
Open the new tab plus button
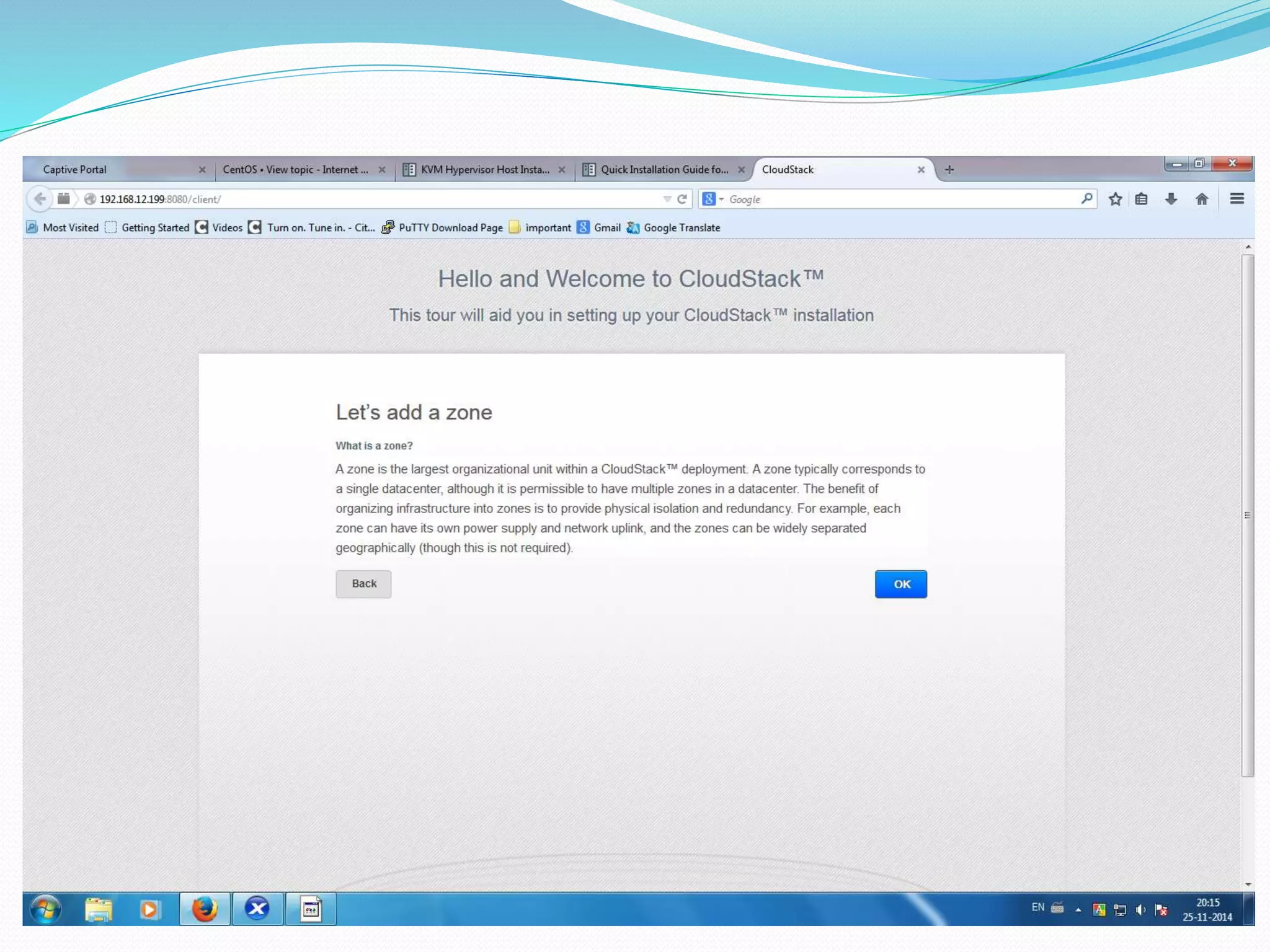point(949,169)
